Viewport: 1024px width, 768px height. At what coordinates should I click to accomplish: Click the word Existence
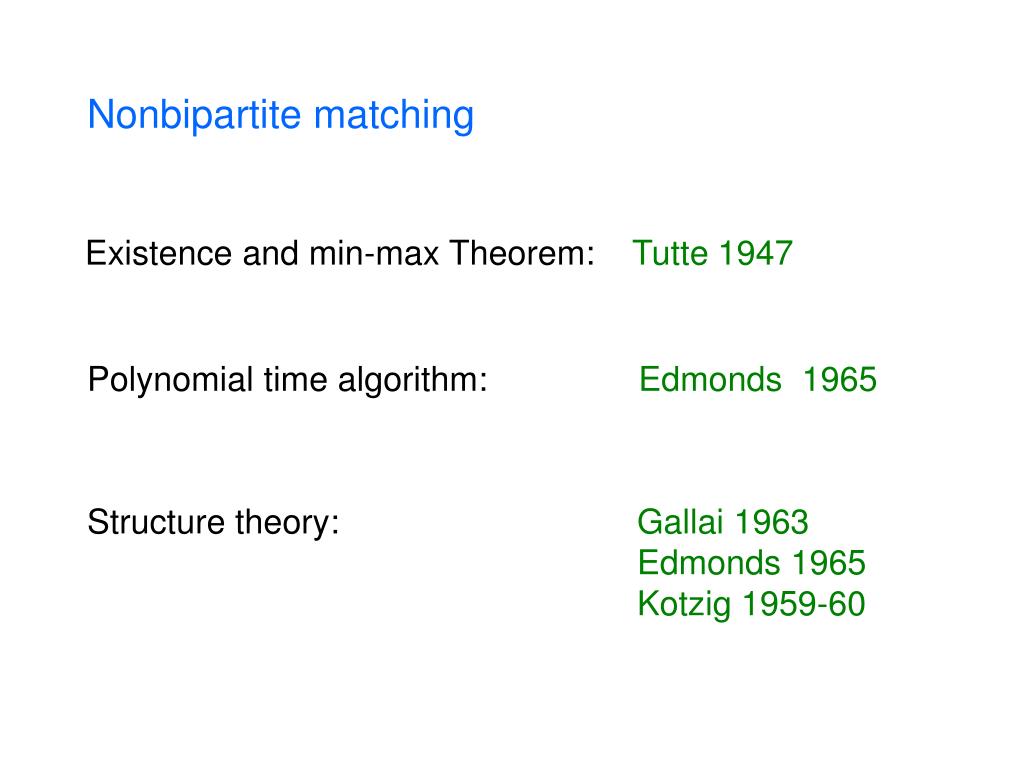pos(159,253)
